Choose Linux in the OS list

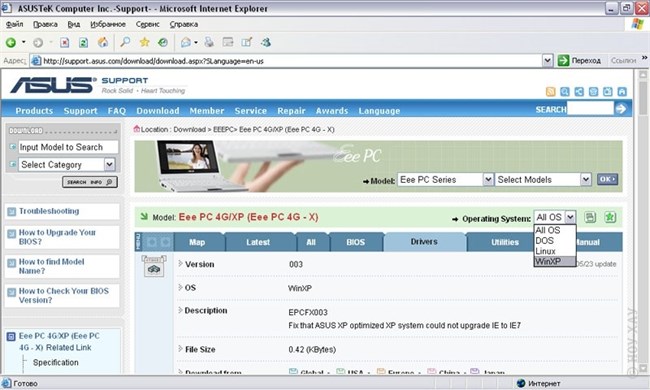pos(554,251)
